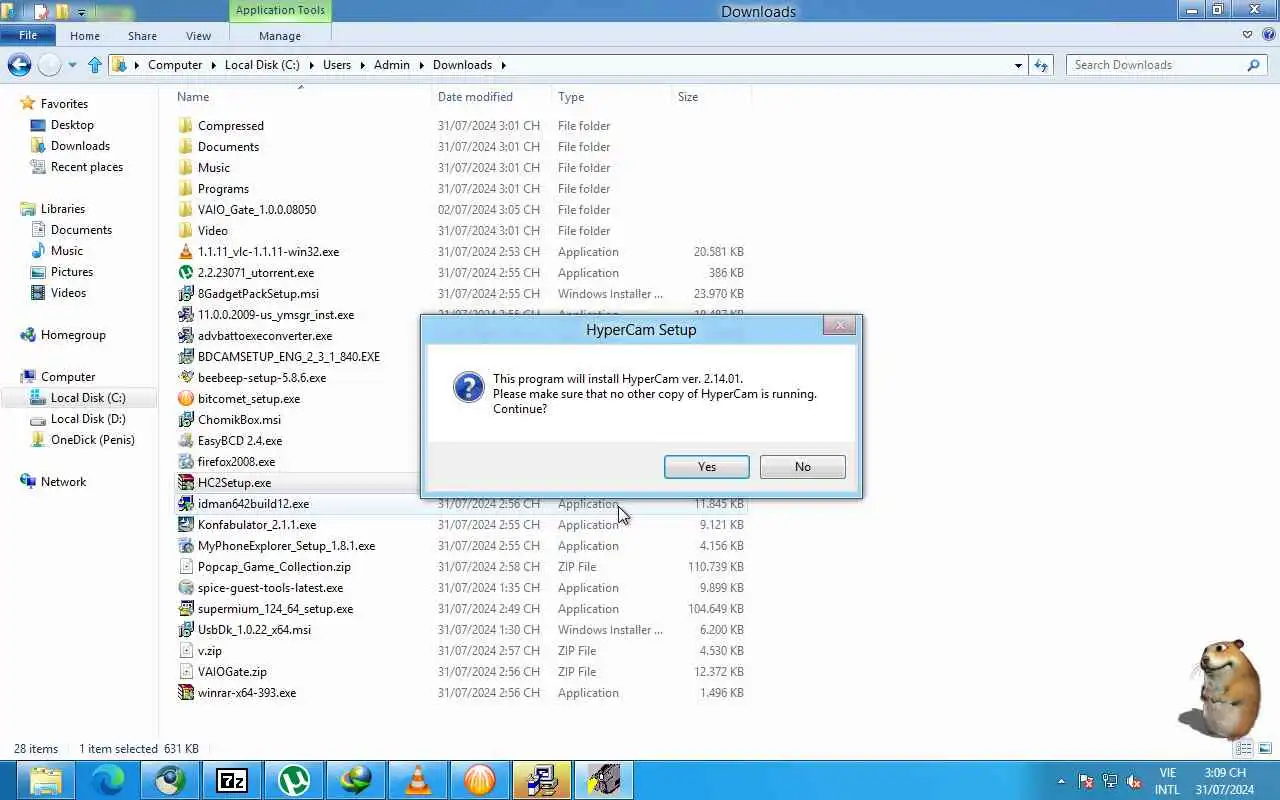Expand the arrow after Local Disk (C:) breadcrumb

(311, 65)
